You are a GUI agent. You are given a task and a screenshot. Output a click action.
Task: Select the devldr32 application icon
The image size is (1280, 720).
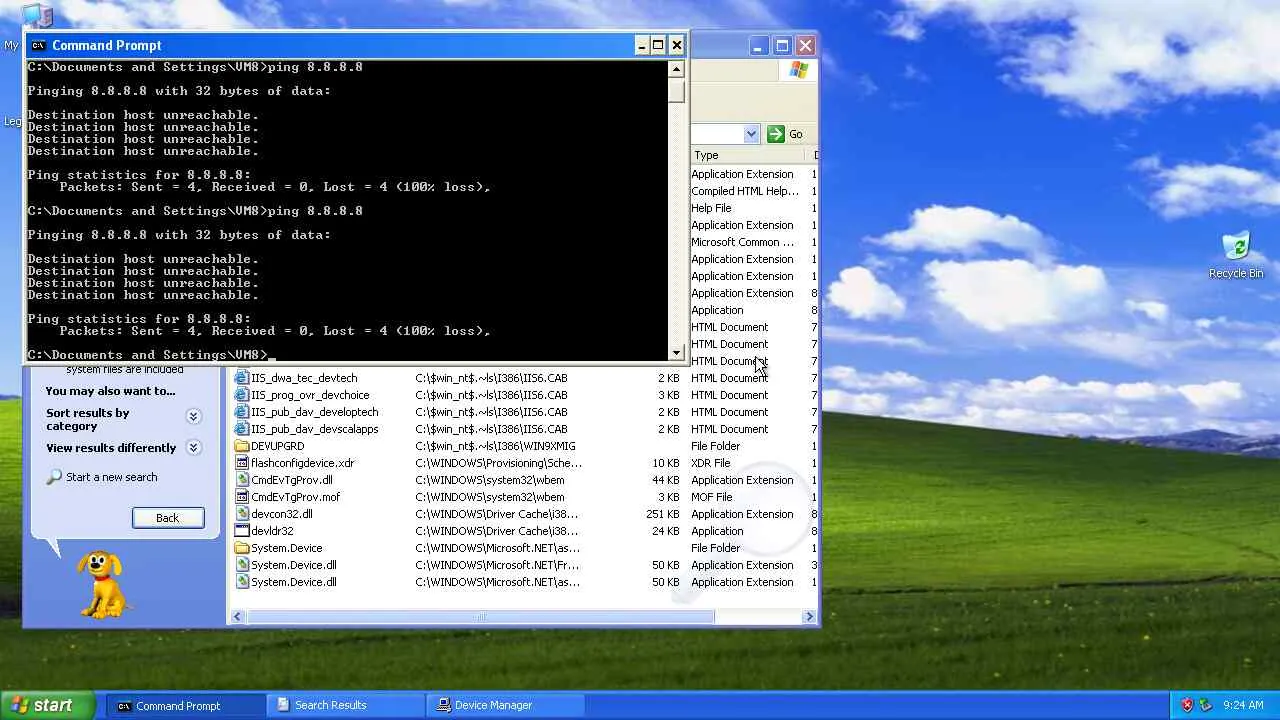(x=241, y=531)
